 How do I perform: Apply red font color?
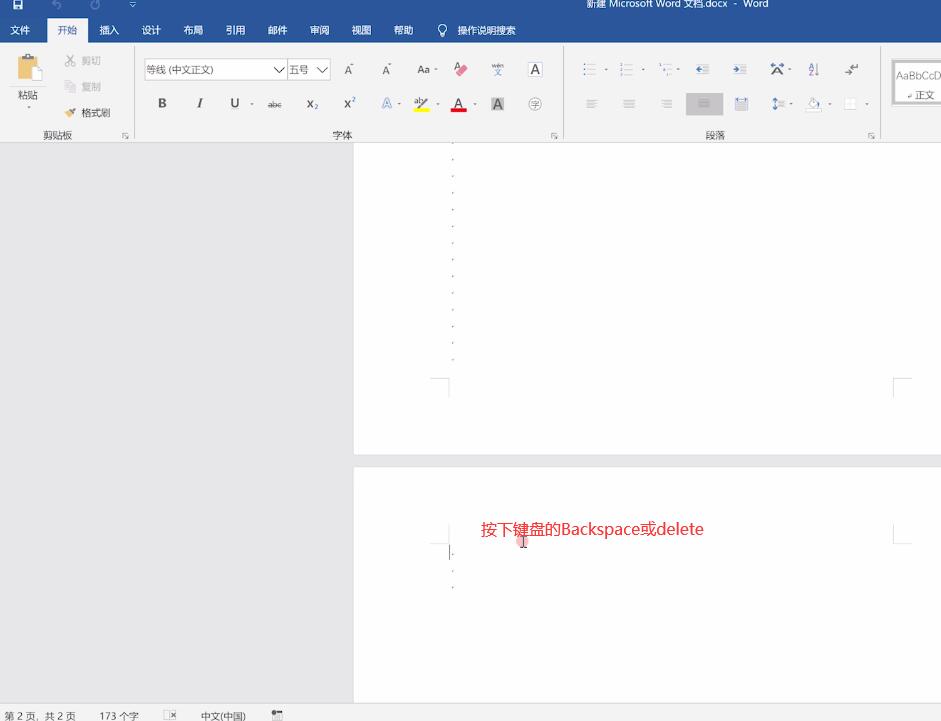[x=458, y=104]
